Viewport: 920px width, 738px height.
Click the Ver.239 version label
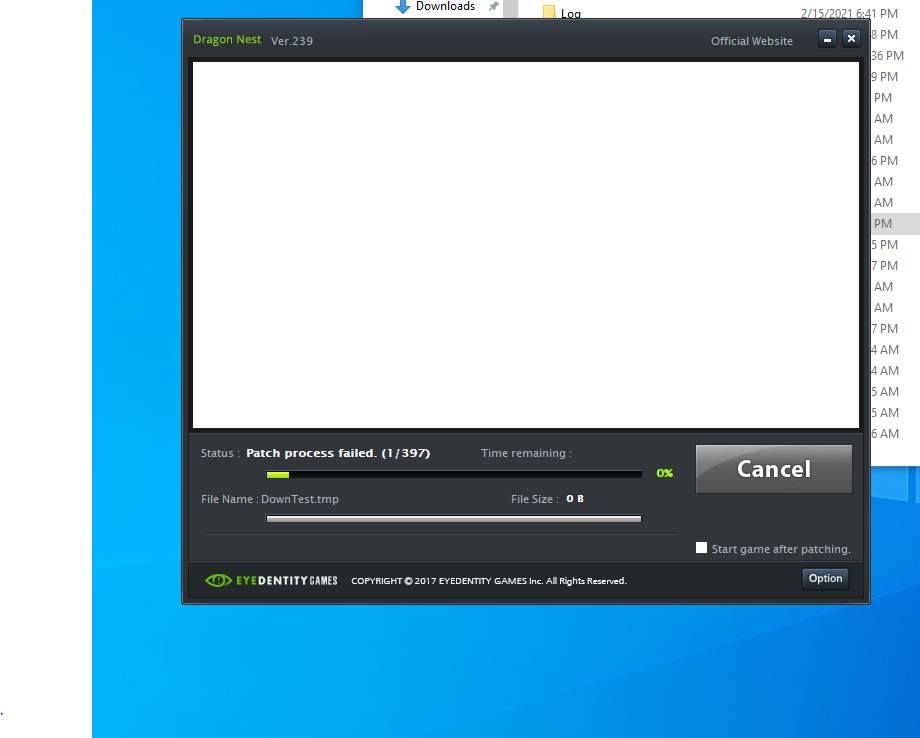(292, 41)
